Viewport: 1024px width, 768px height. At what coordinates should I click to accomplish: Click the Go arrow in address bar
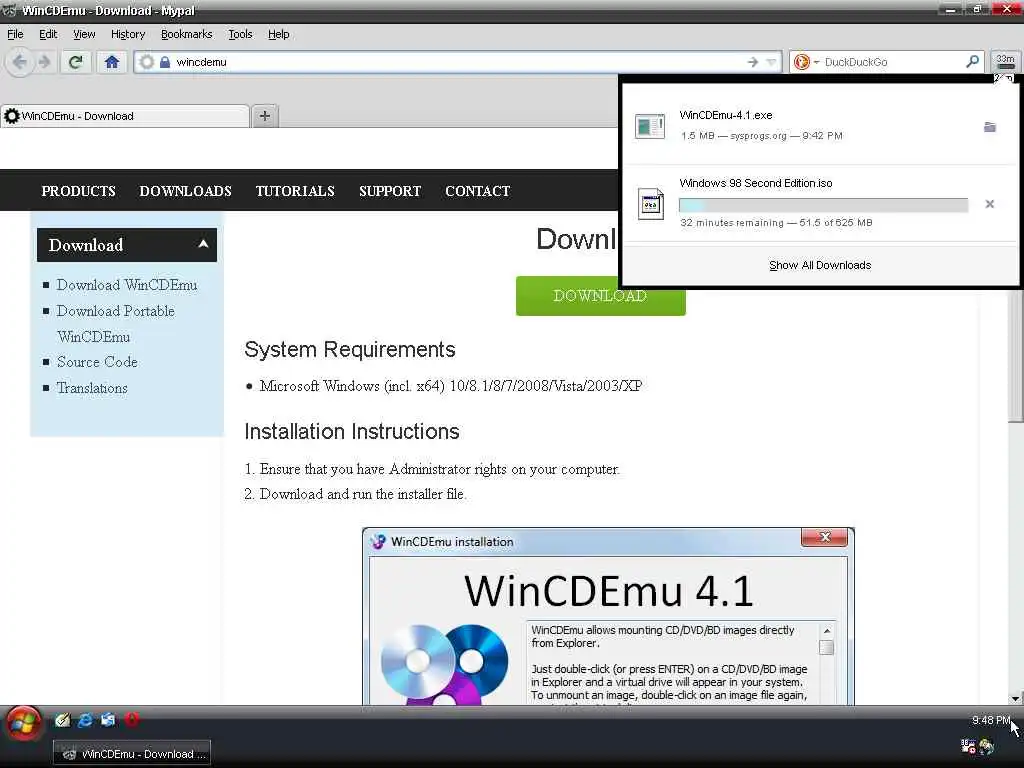coord(753,62)
